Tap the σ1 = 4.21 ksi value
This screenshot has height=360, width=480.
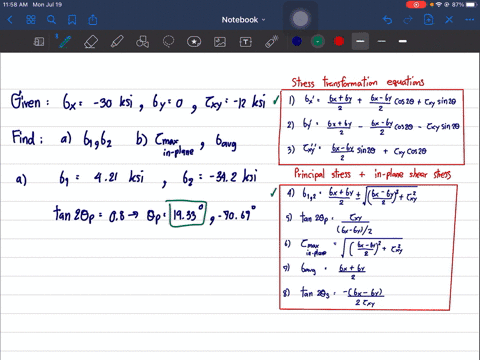pos(101,177)
